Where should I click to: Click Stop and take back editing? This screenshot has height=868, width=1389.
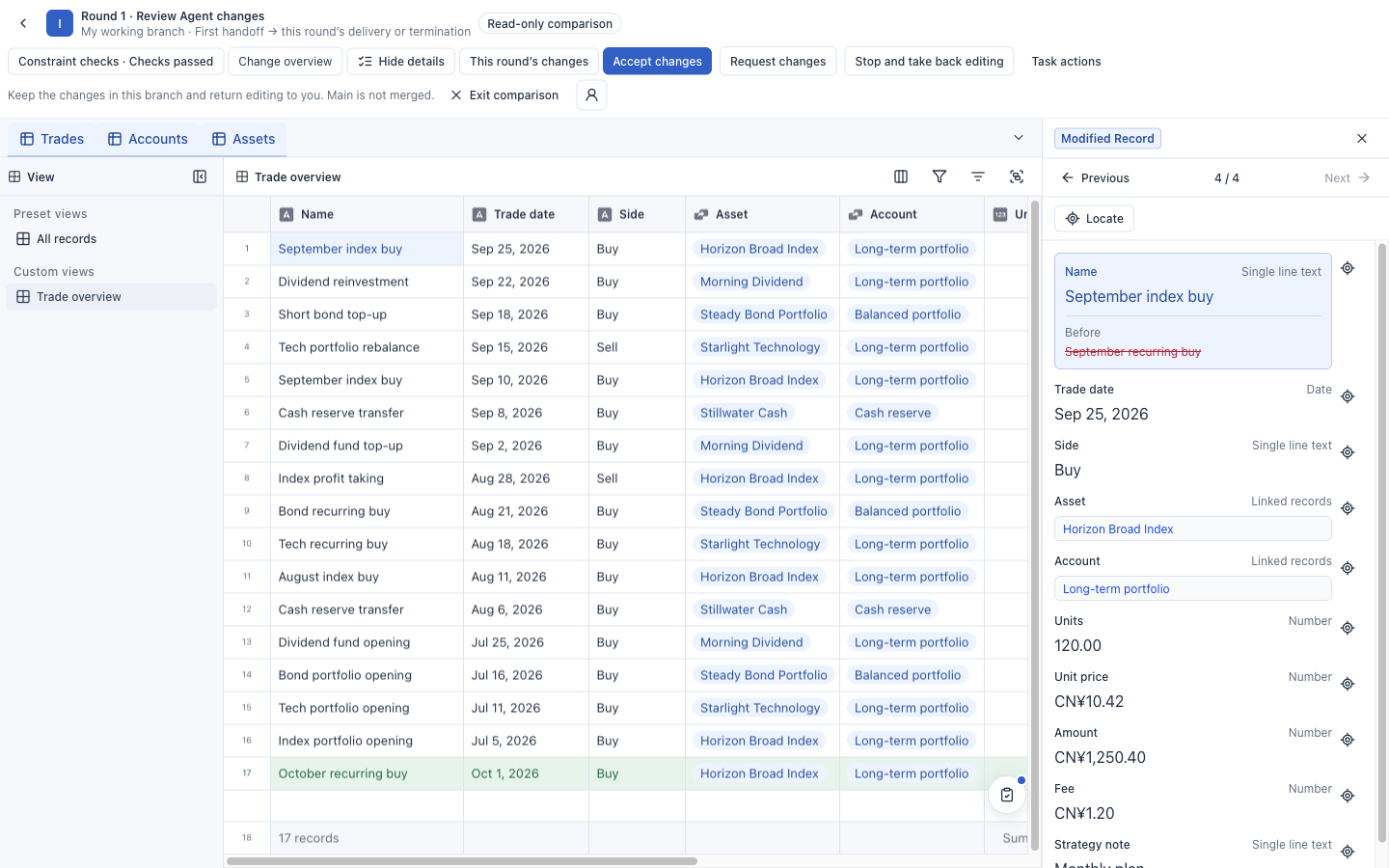(x=929, y=62)
